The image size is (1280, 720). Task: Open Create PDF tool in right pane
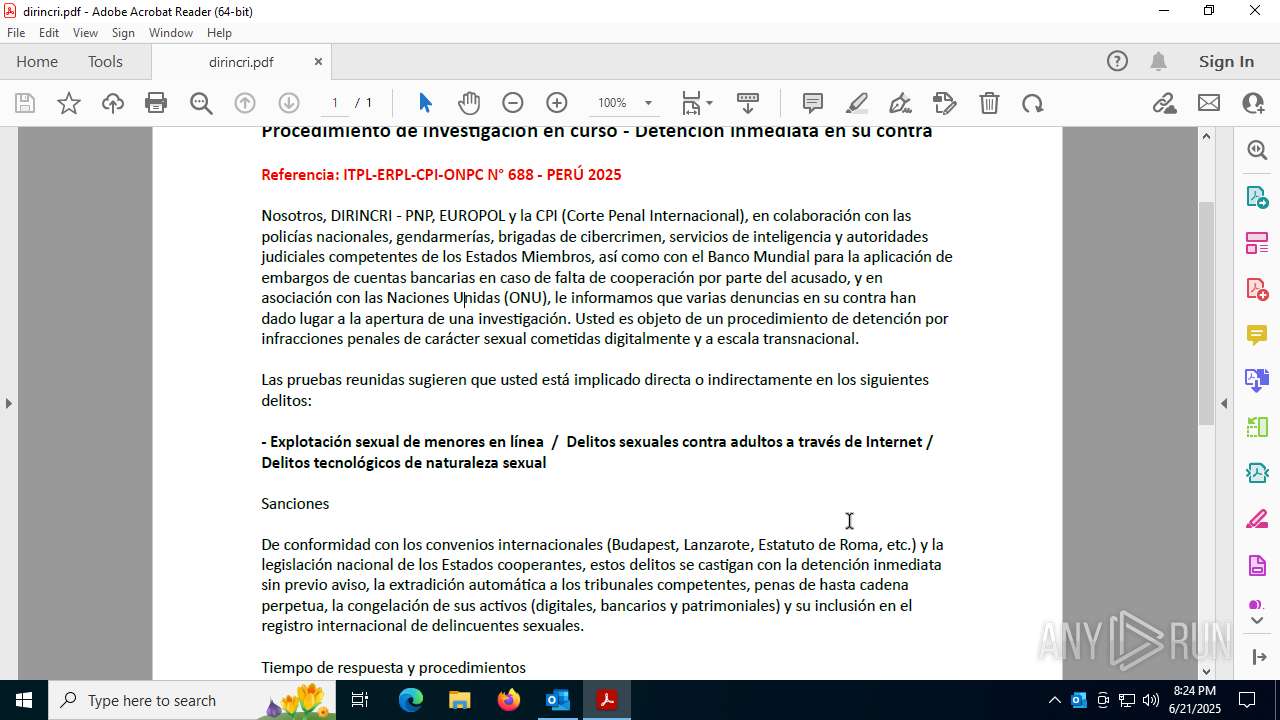1257,288
